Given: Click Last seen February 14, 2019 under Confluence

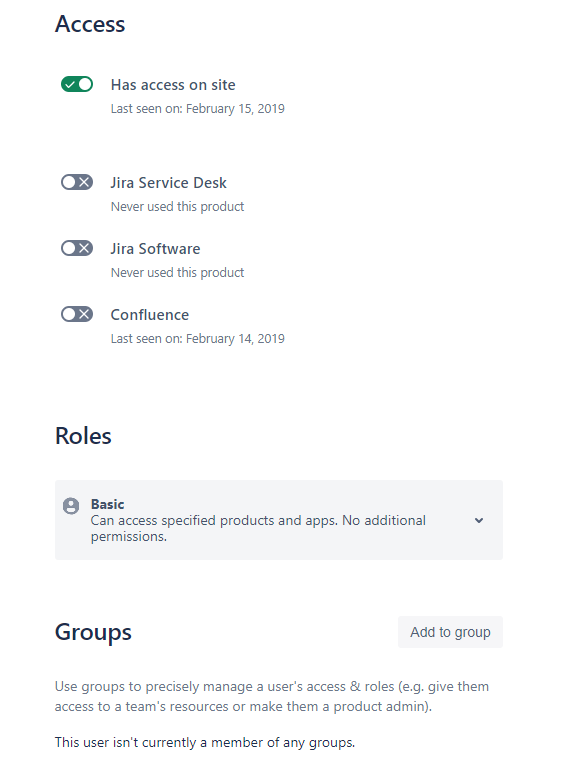Looking at the screenshot, I should click(x=197, y=338).
